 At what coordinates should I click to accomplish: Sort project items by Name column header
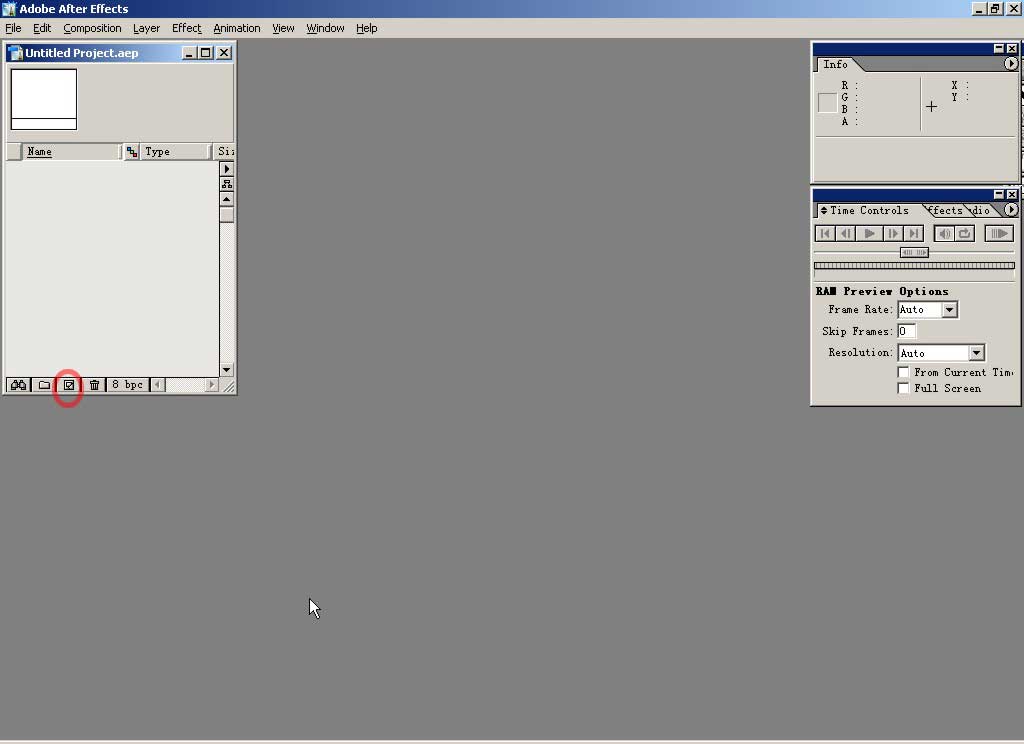(70, 152)
